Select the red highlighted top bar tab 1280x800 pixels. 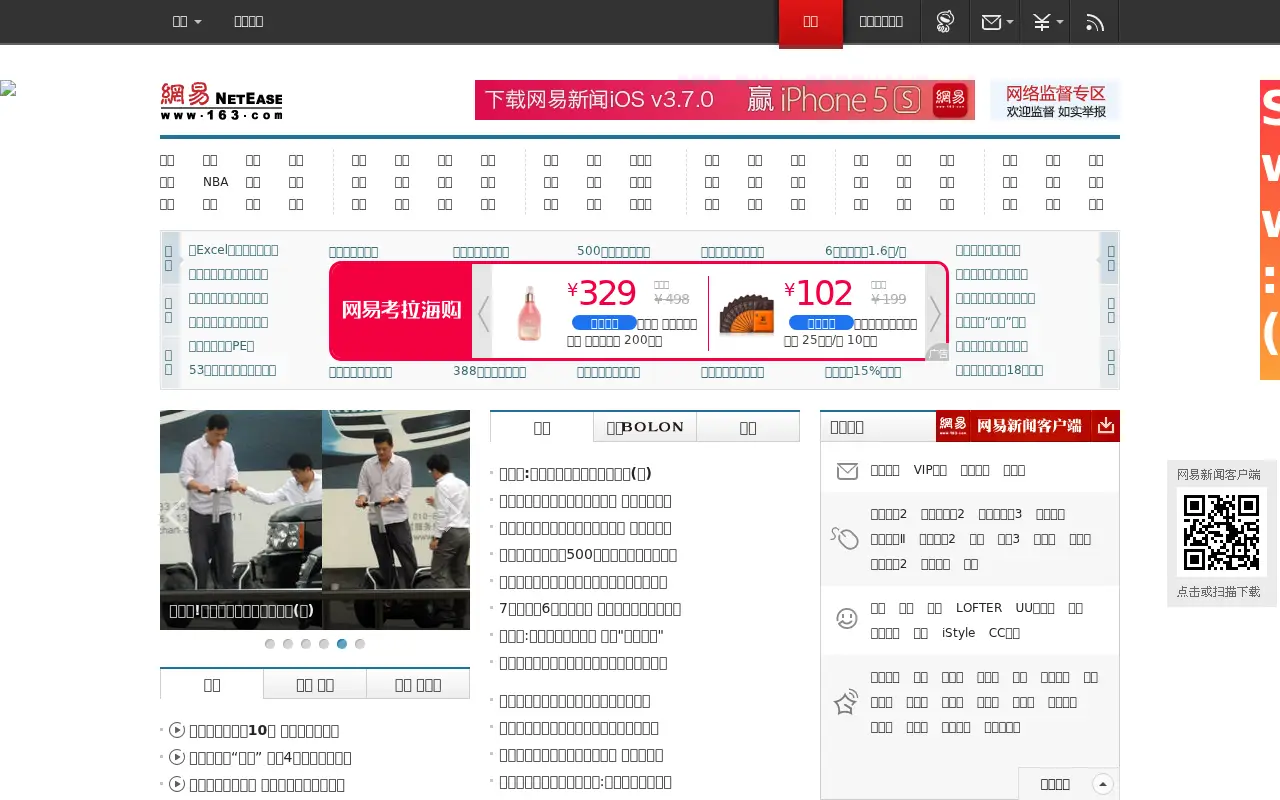(x=810, y=22)
